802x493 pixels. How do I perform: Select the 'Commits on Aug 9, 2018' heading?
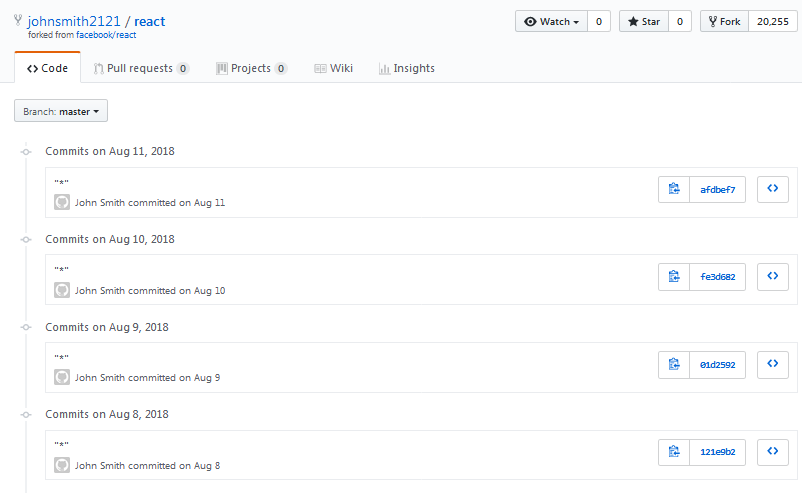(107, 327)
